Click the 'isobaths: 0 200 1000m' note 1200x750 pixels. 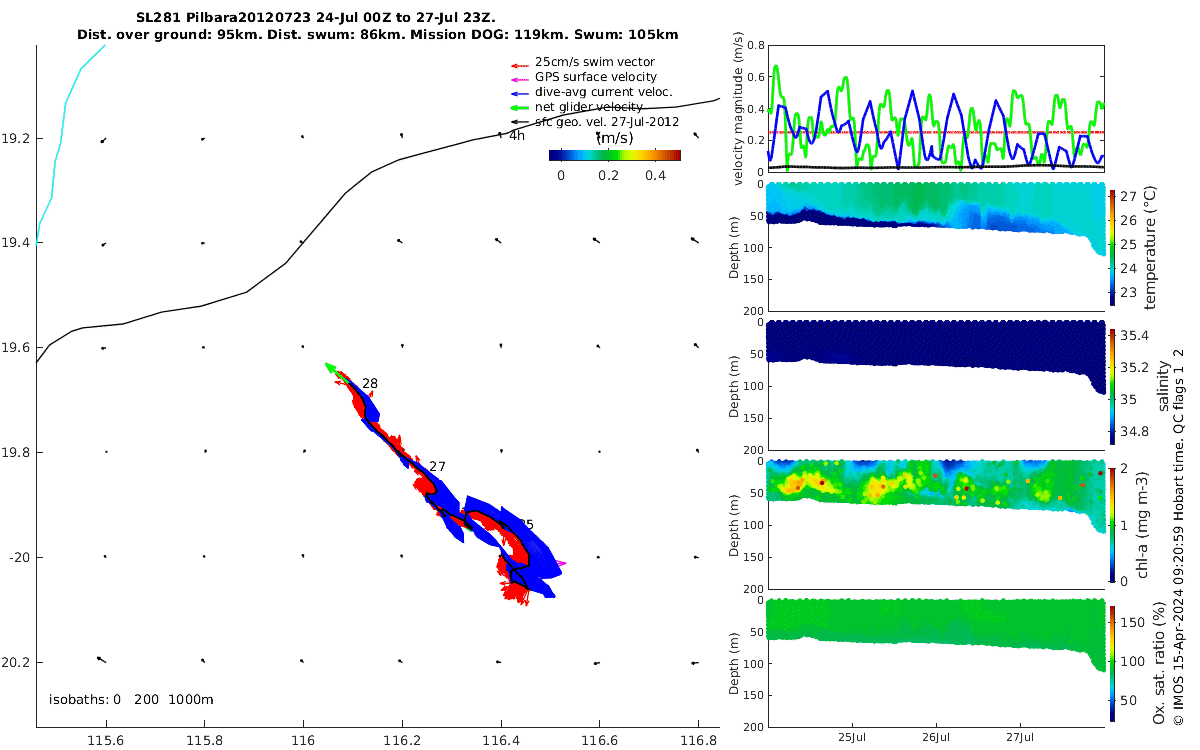click(131, 700)
